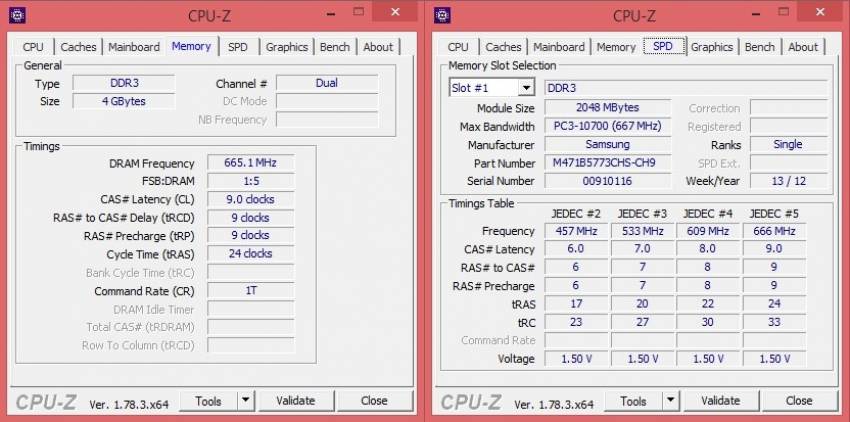850x422 pixels.
Task: Click Week/Year value 13 / 12
Action: click(789, 181)
